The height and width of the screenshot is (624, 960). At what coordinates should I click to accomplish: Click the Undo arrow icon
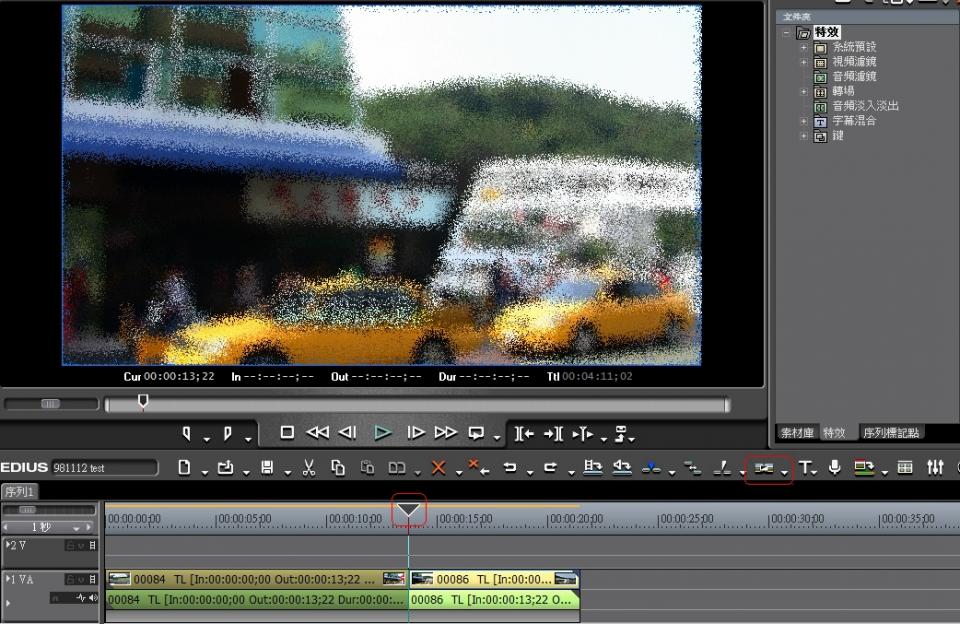[510, 467]
